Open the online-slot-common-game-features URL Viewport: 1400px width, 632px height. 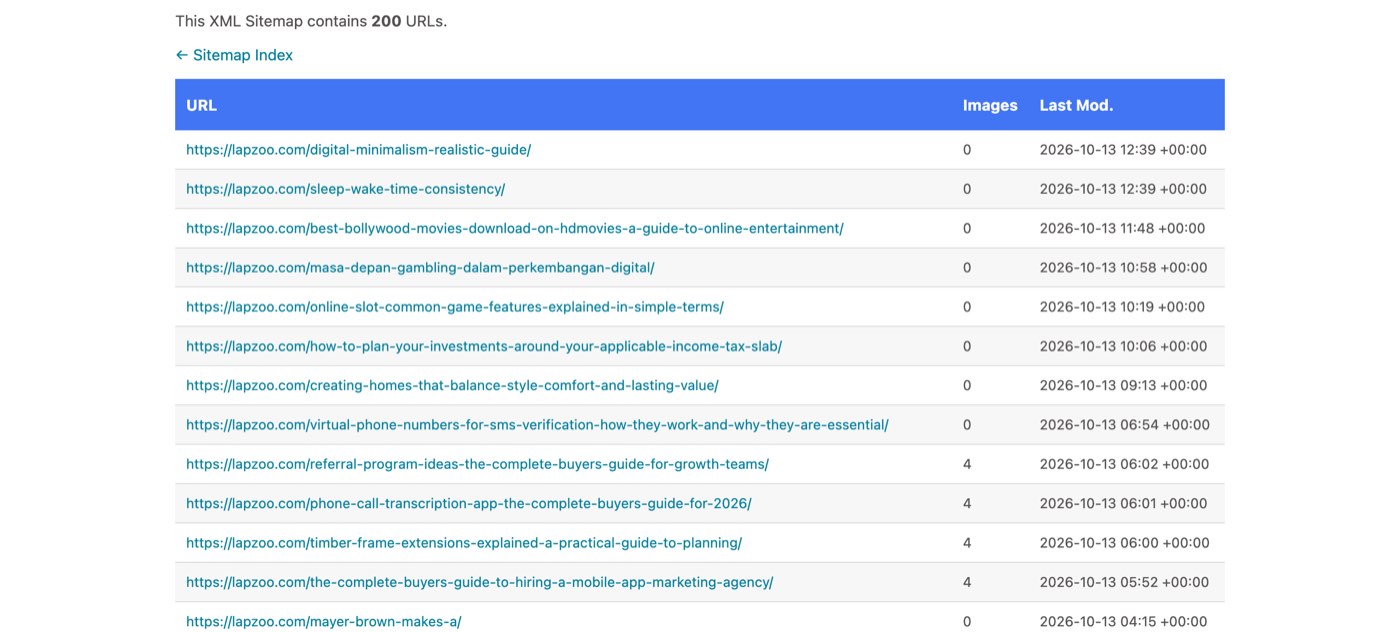455,307
